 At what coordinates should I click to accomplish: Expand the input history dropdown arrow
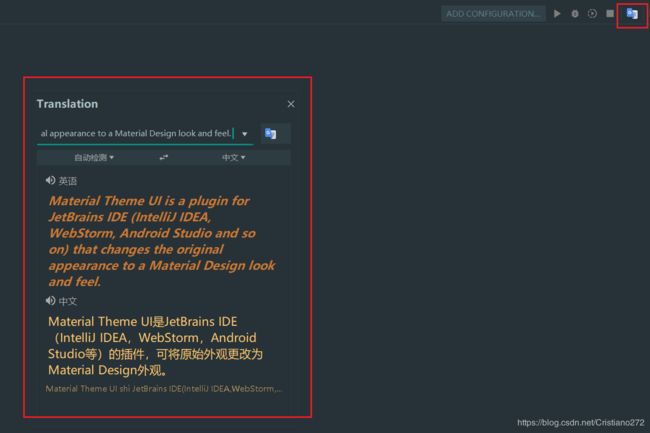click(x=245, y=134)
